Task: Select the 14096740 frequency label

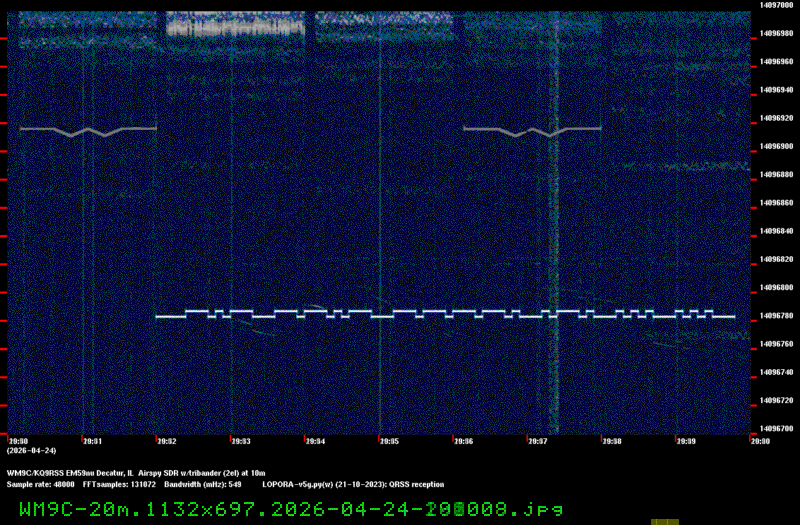Action: point(777,372)
